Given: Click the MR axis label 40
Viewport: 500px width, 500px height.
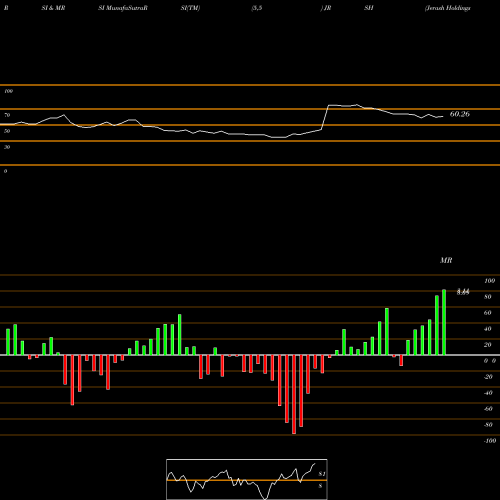Looking at the screenshot, I should [488, 329].
